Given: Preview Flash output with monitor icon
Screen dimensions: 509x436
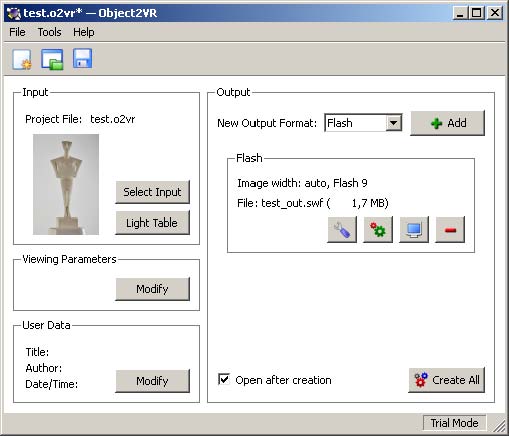Looking at the screenshot, I should click(x=414, y=229).
